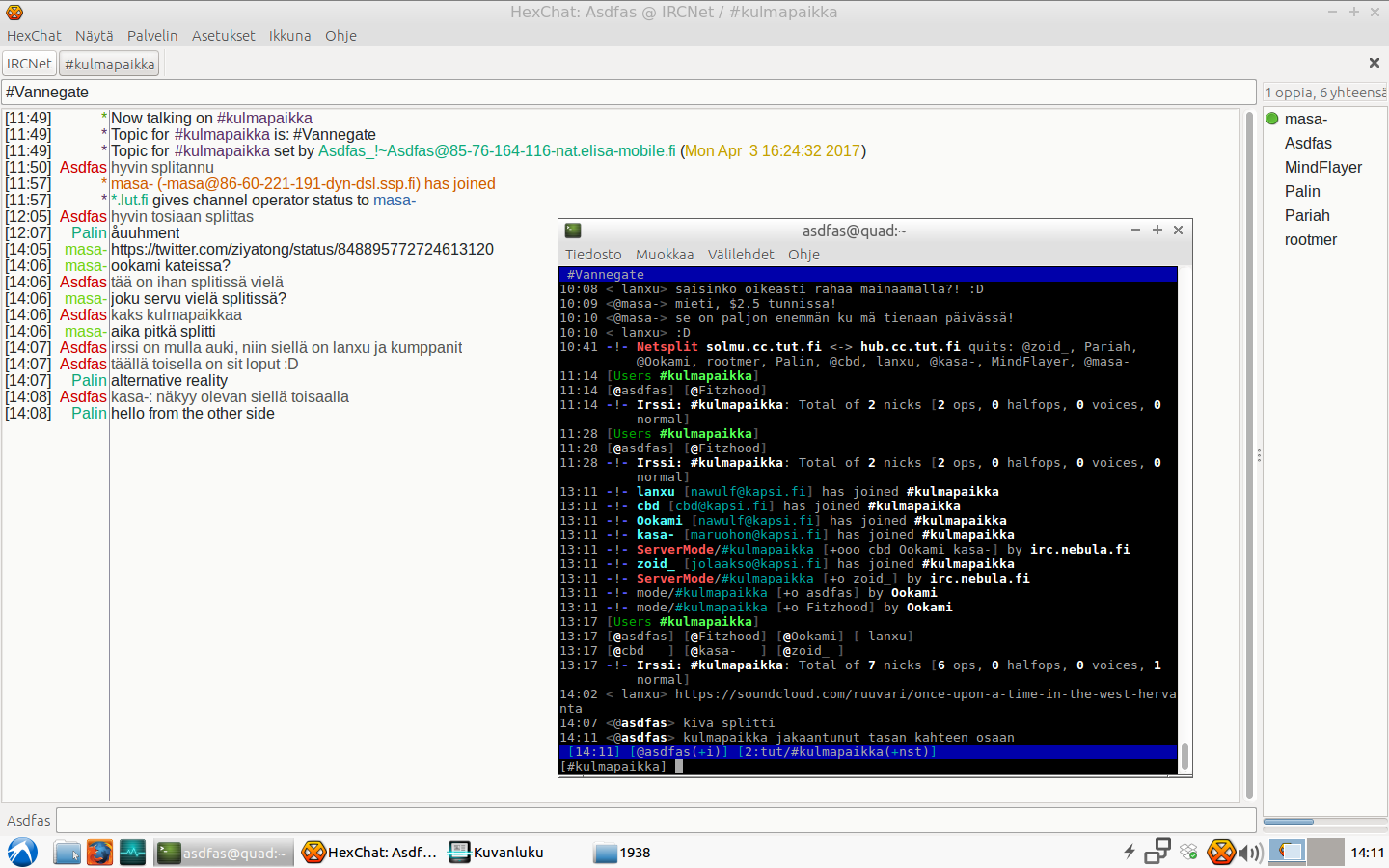Click the *.lut.fi server name in chat
The image size is (1389, 868).
[129, 200]
